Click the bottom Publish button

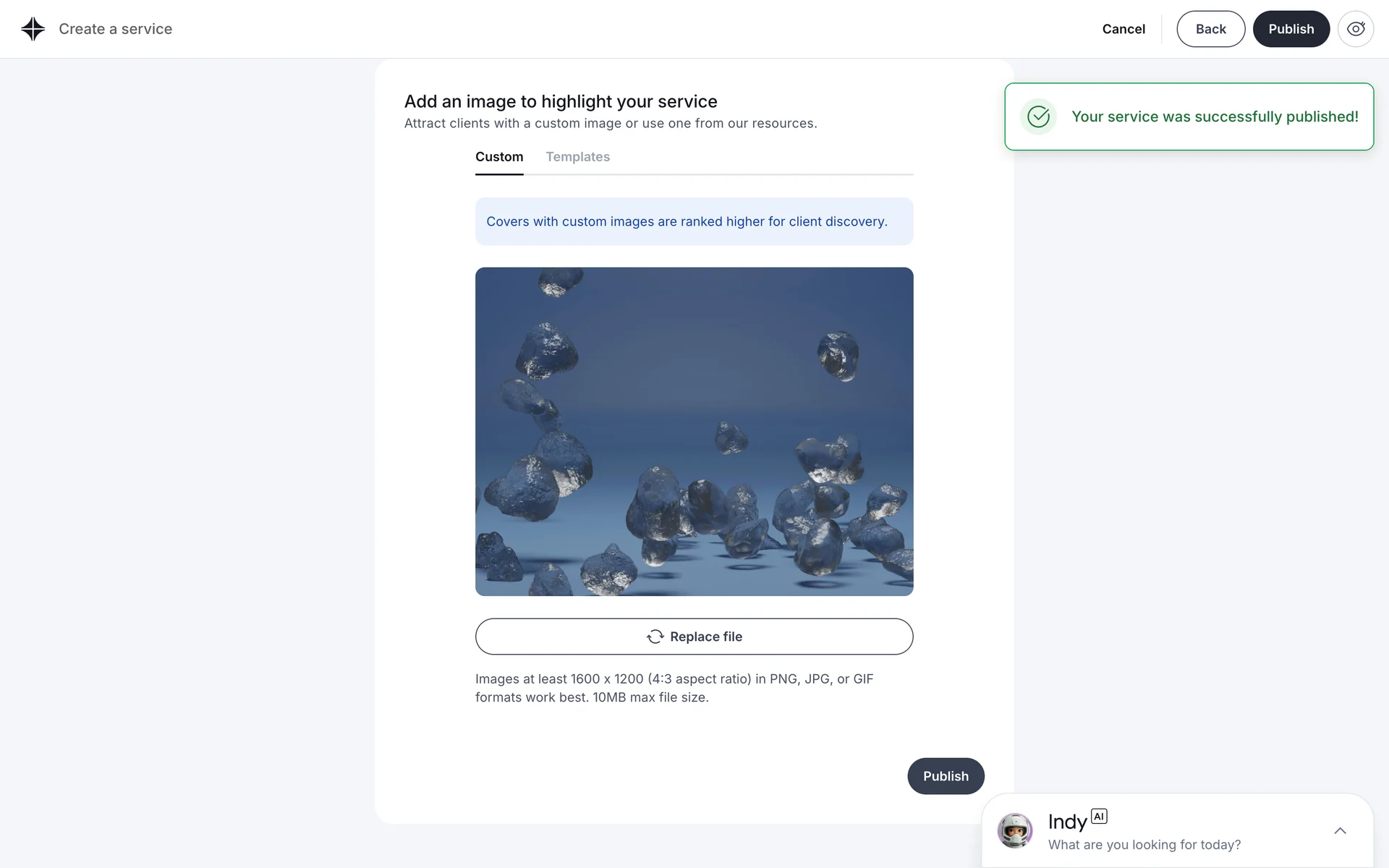946,776
